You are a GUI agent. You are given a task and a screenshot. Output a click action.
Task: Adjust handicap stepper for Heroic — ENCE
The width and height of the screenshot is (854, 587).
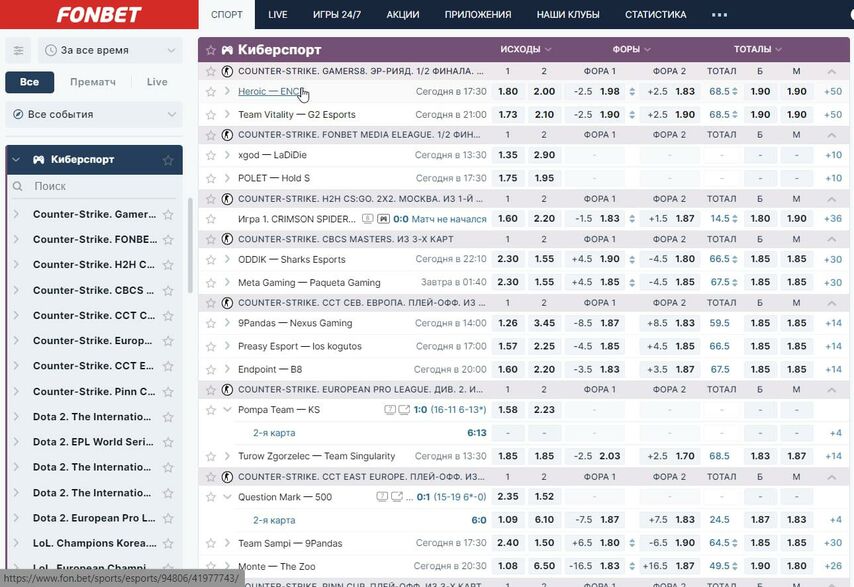[632, 91]
